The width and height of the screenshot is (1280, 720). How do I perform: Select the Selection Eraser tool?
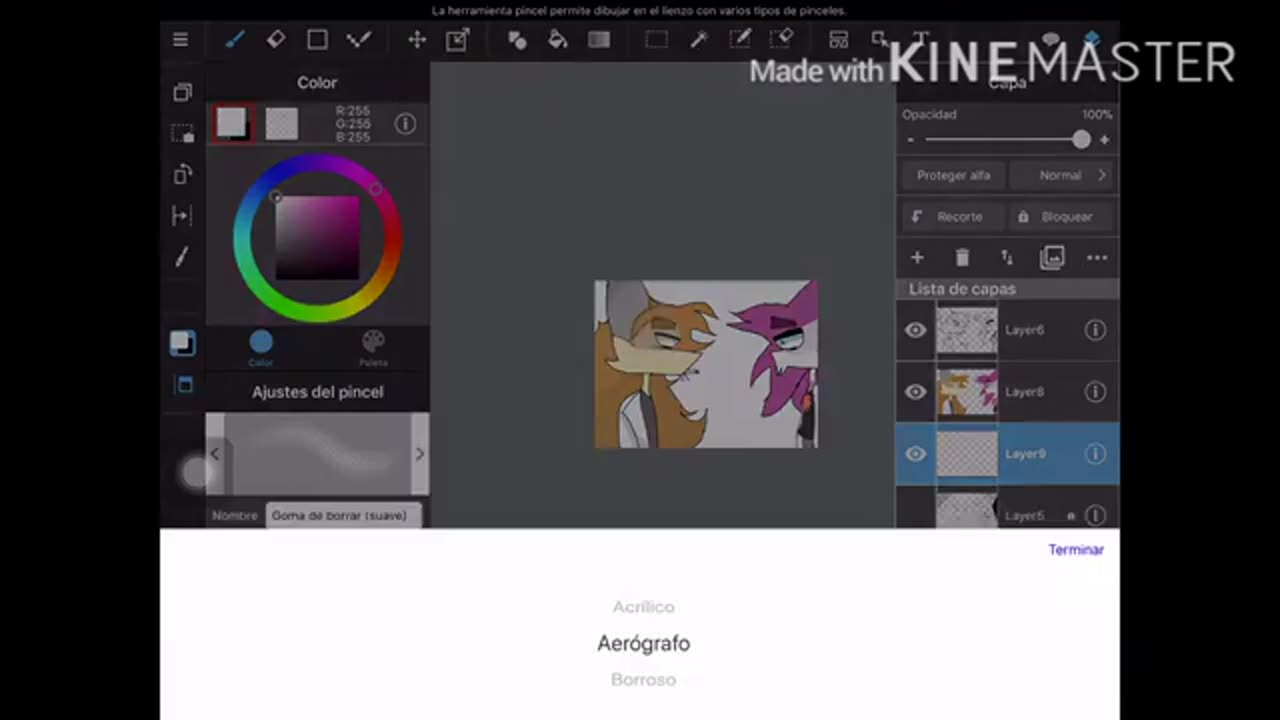(x=781, y=40)
